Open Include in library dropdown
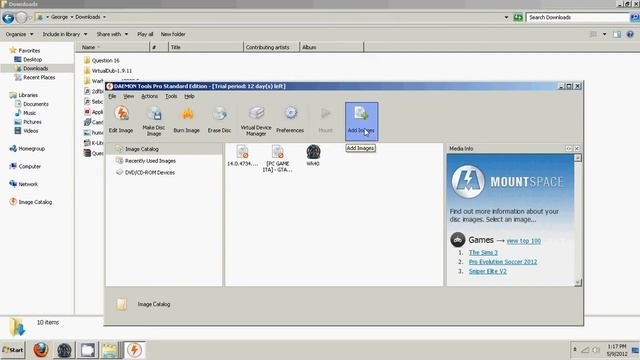 (65, 34)
